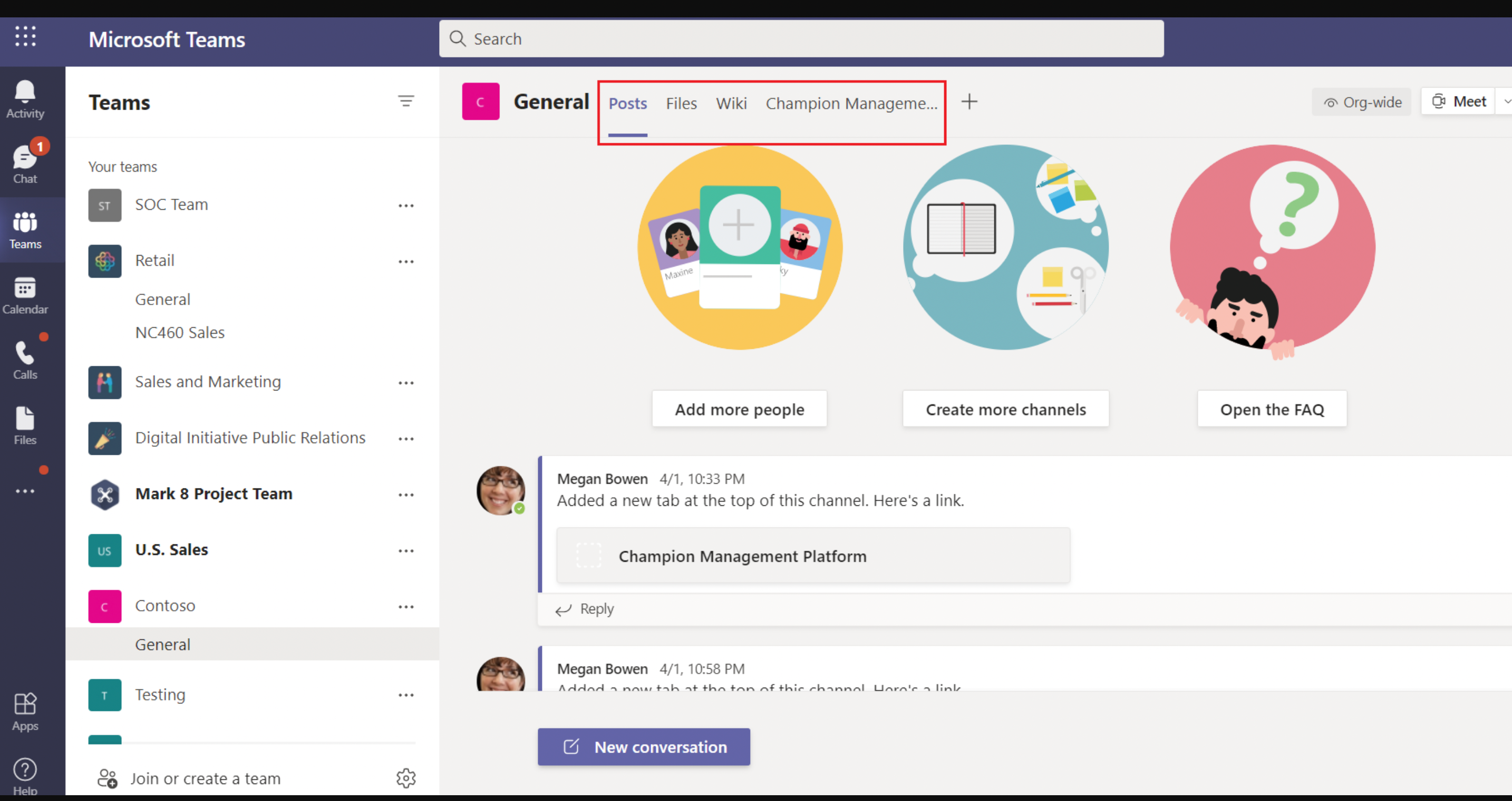Click the Contoso channel avatar in header
Image resolution: width=1512 pixels, height=801 pixels.
point(481,102)
